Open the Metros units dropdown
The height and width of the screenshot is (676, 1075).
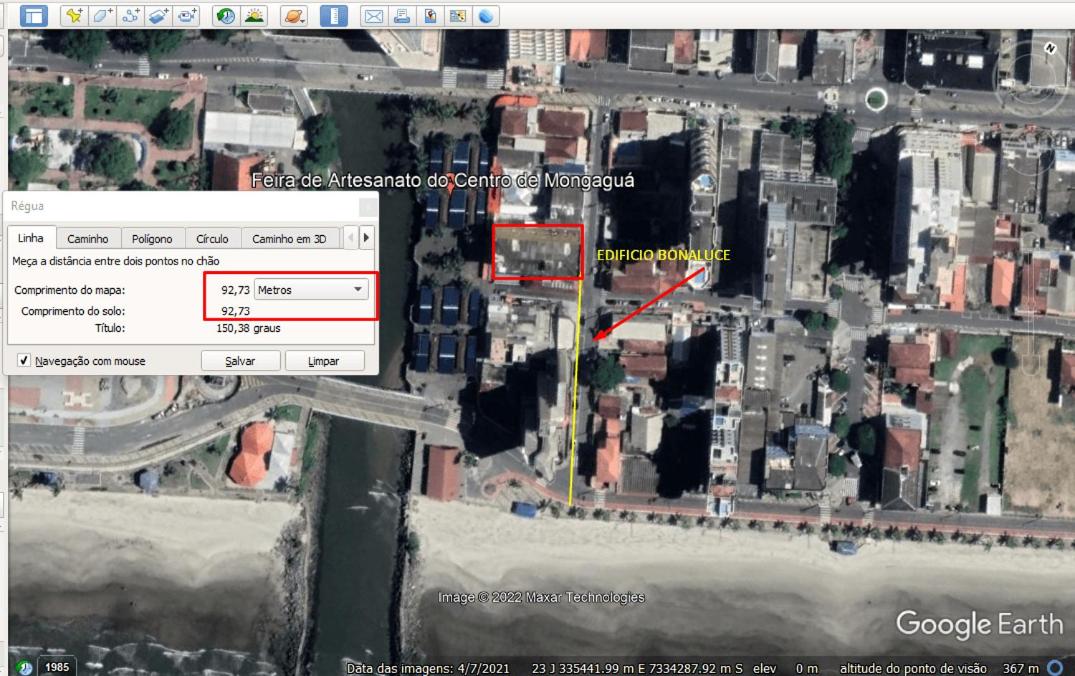[x=311, y=289]
